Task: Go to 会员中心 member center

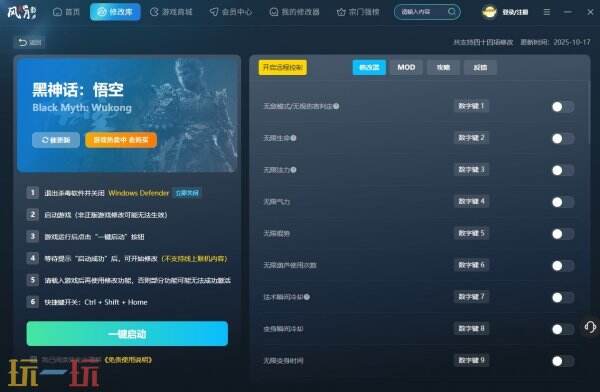Action: 231,12
